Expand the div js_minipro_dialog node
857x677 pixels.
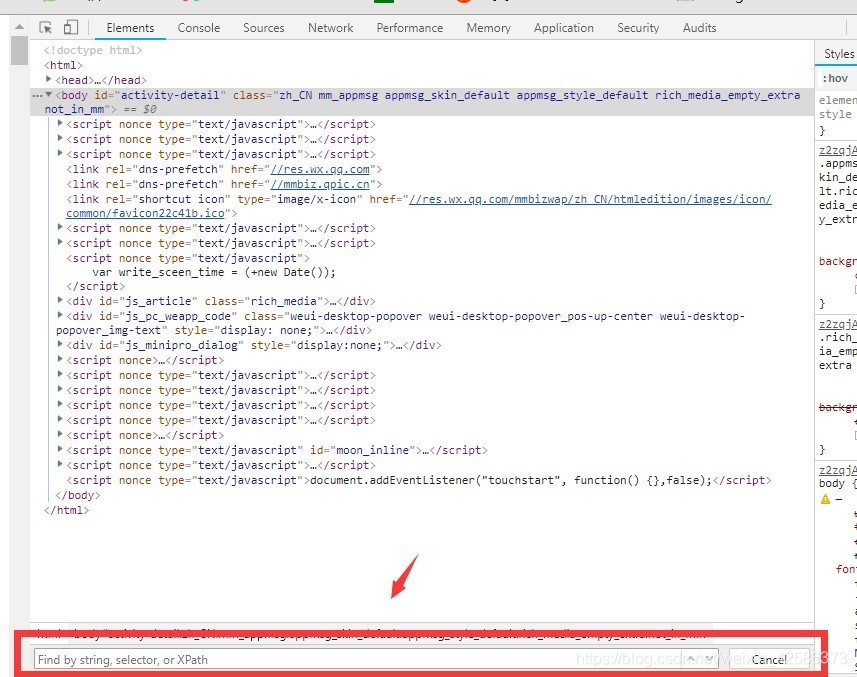pyautogui.click(x=60, y=345)
